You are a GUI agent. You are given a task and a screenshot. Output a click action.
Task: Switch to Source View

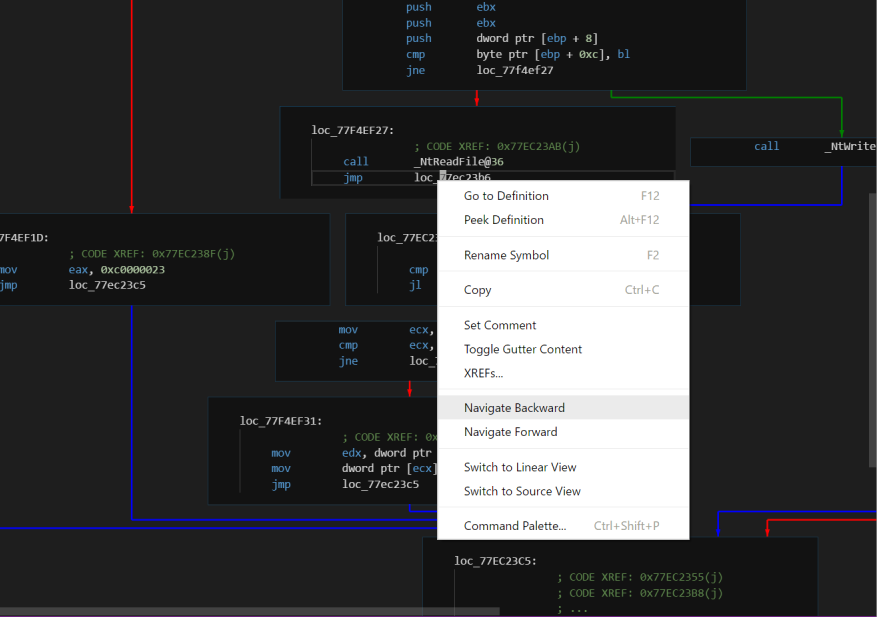point(562,491)
